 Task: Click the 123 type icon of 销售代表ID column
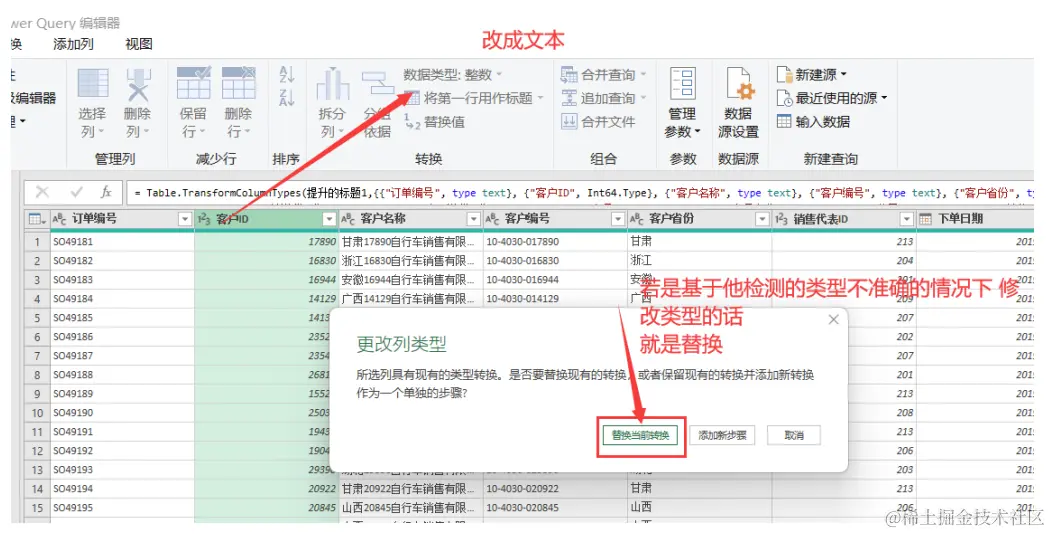pos(781,219)
